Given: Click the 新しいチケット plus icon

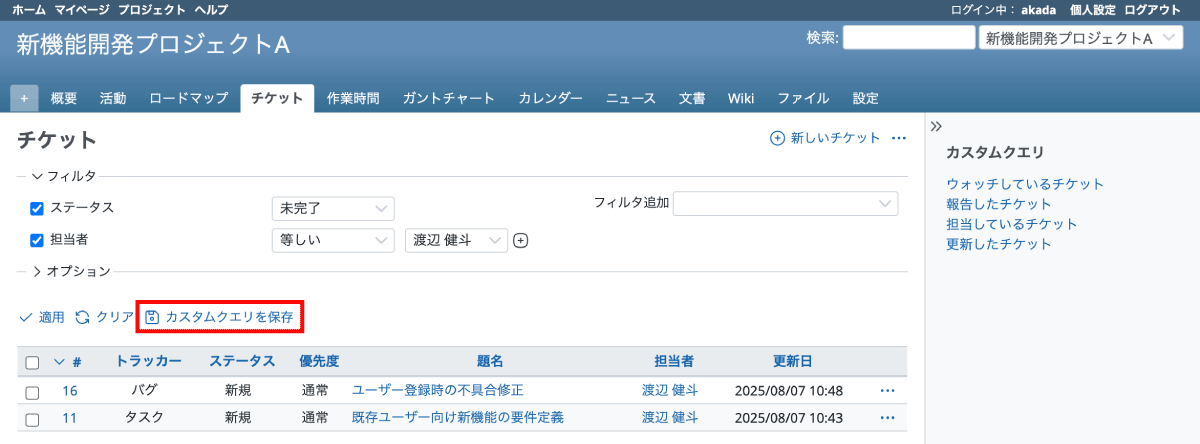Looking at the screenshot, I should pyautogui.click(x=777, y=138).
